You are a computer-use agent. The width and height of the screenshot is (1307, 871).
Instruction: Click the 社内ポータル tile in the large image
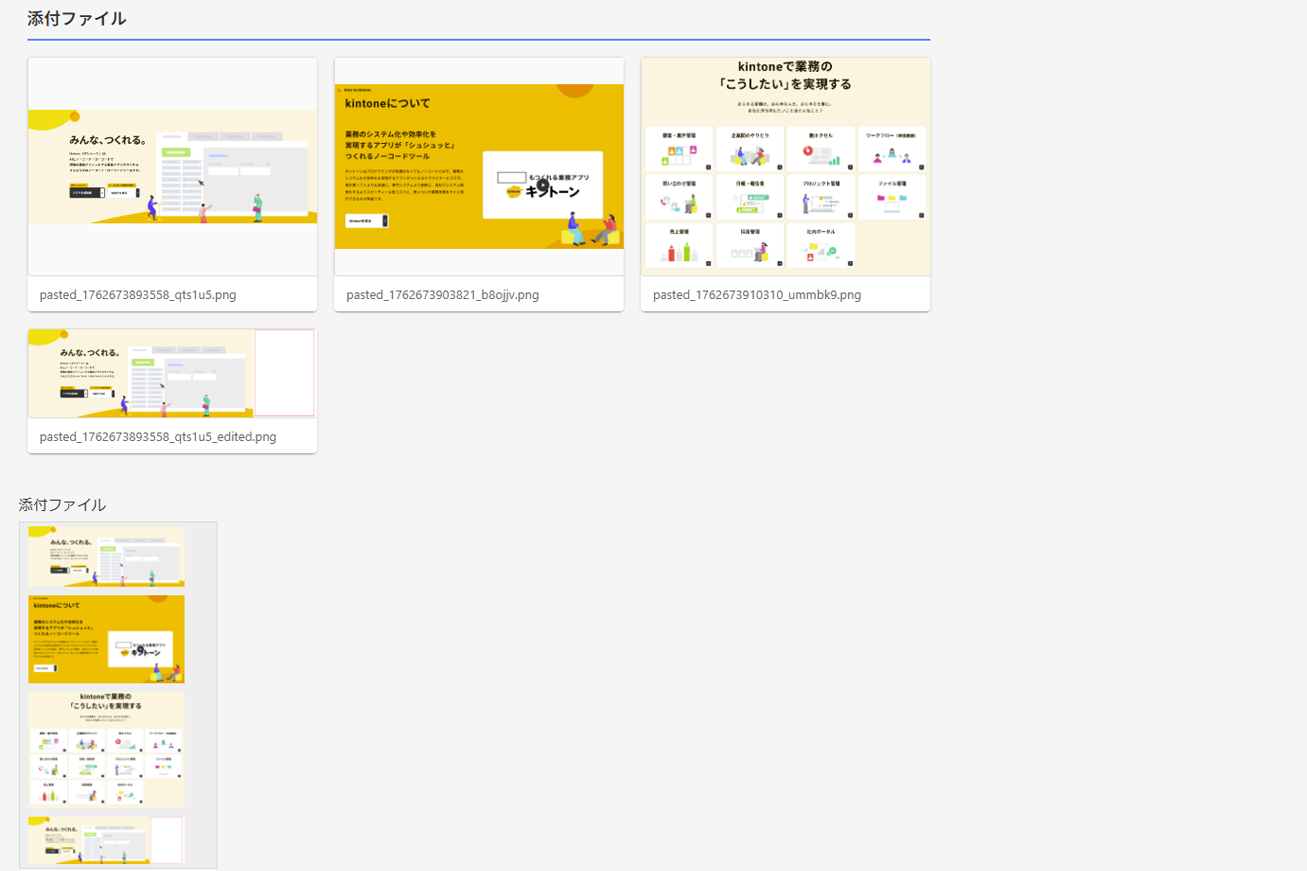[821, 245]
